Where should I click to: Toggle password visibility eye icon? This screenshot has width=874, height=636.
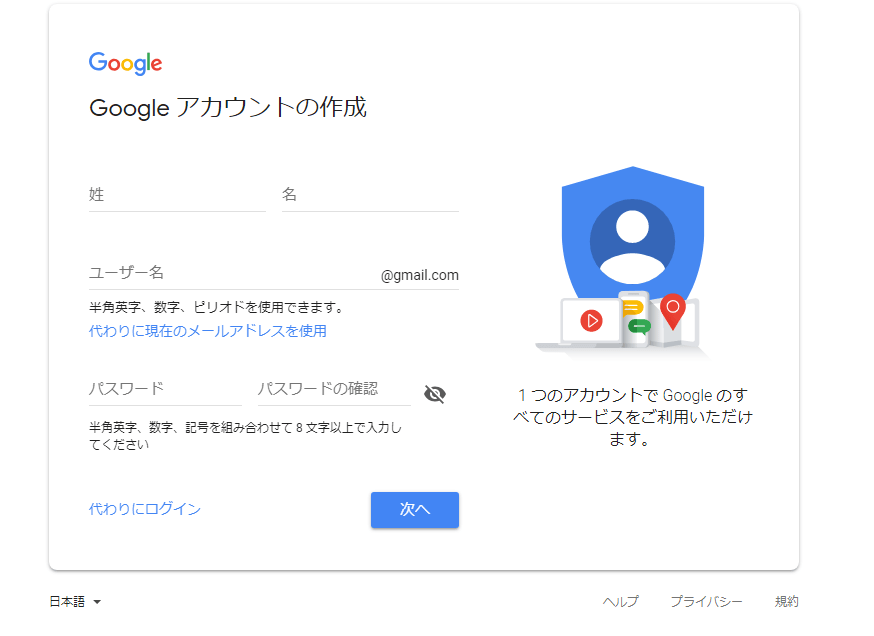[x=435, y=394]
